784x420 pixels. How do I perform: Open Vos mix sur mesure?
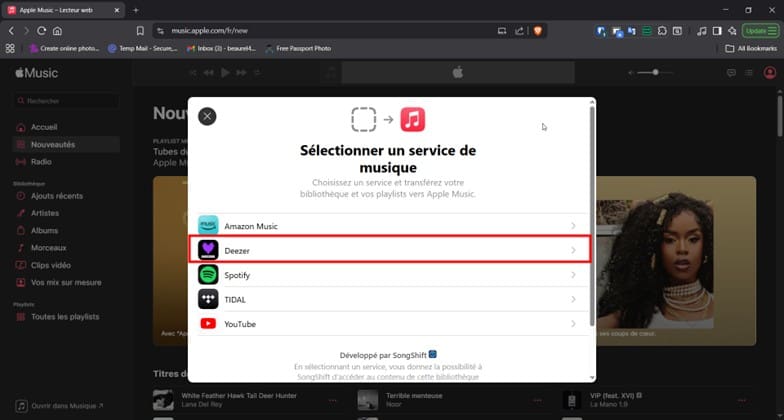coord(66,282)
